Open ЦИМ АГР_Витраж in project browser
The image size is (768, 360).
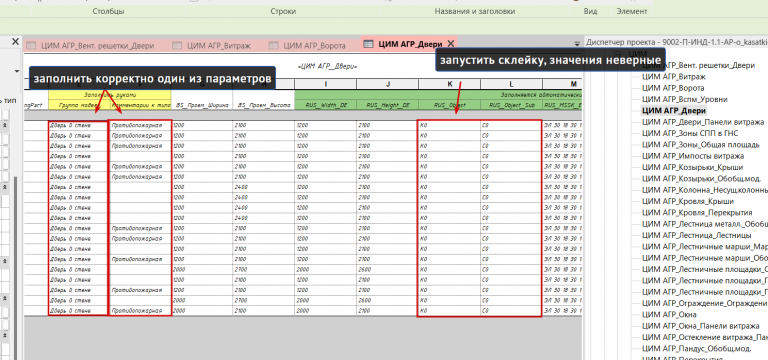click(673, 76)
